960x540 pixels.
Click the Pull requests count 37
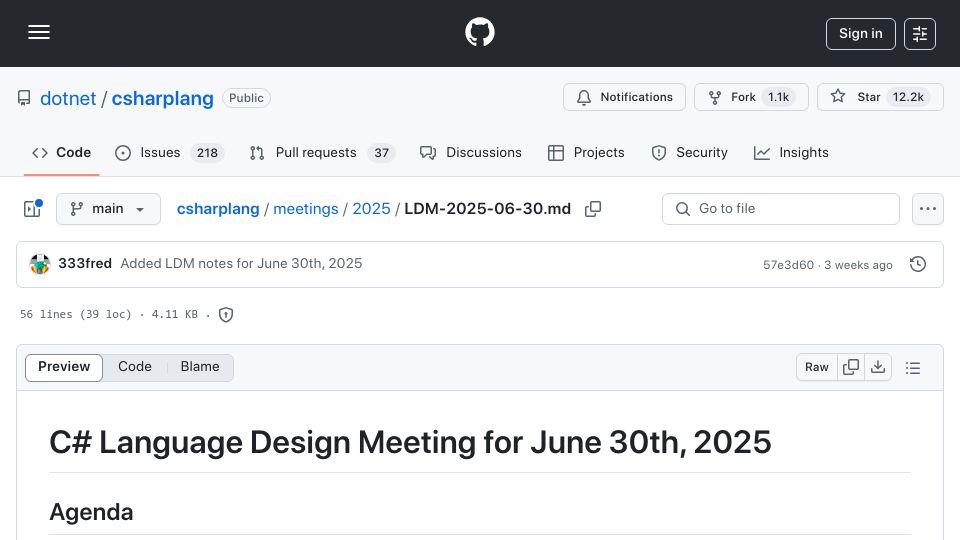tap(381, 153)
